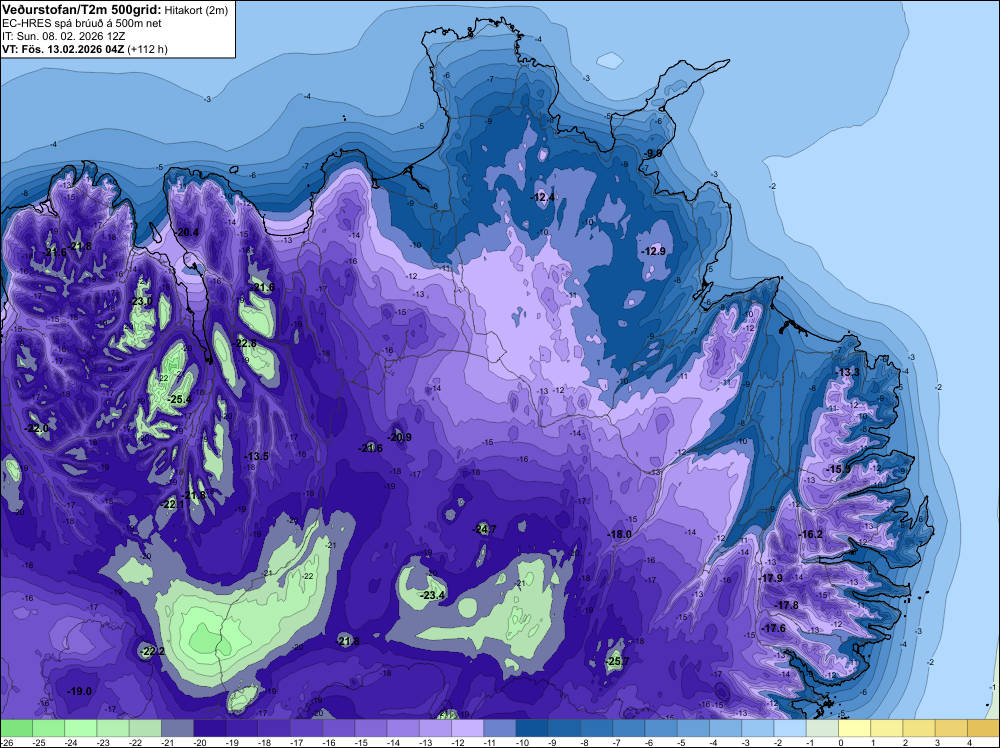
Task: Click the bold '-20.9' temperature value
Action: [x=400, y=437]
